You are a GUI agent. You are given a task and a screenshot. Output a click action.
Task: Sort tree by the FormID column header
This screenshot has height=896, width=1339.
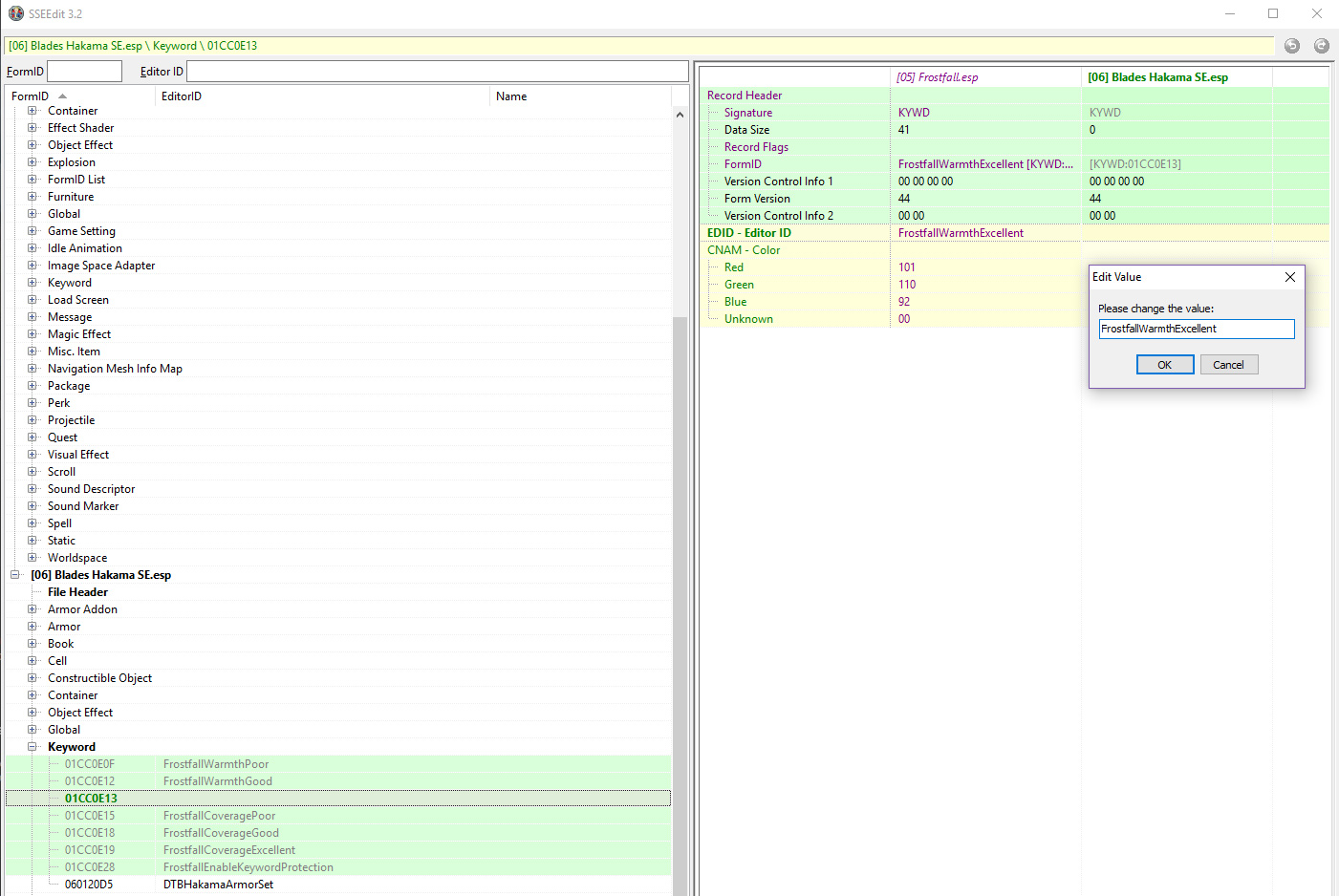(x=79, y=96)
